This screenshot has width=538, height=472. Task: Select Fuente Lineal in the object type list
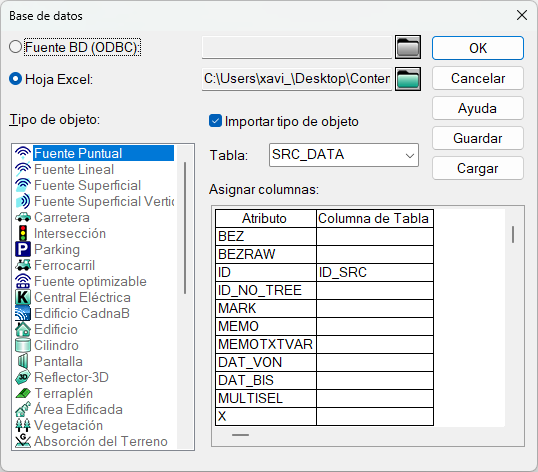(74, 169)
